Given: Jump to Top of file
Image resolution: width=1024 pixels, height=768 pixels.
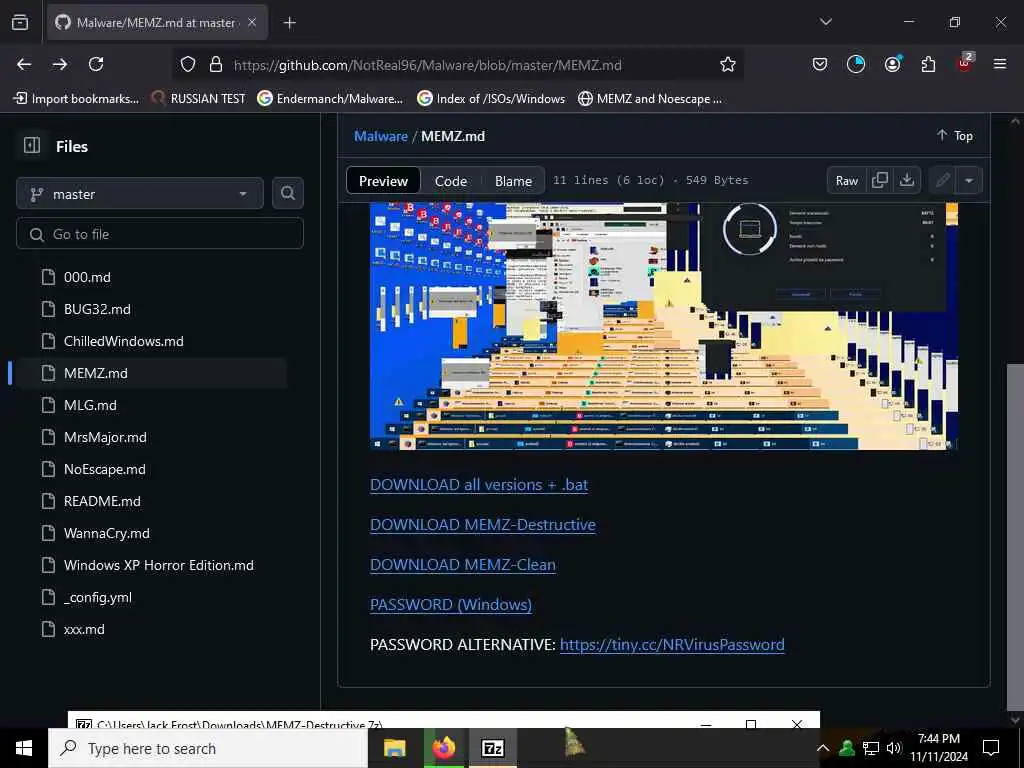Looking at the screenshot, I should [955, 135].
